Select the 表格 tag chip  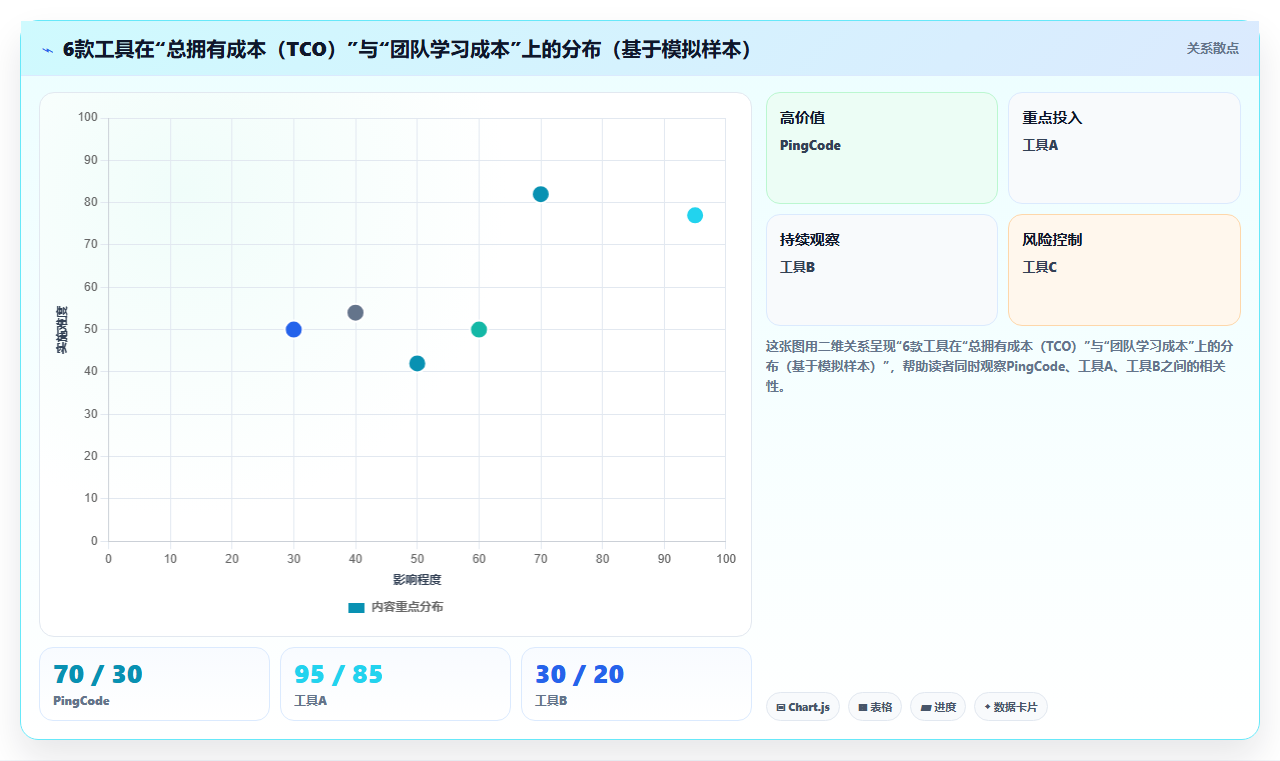click(875, 707)
